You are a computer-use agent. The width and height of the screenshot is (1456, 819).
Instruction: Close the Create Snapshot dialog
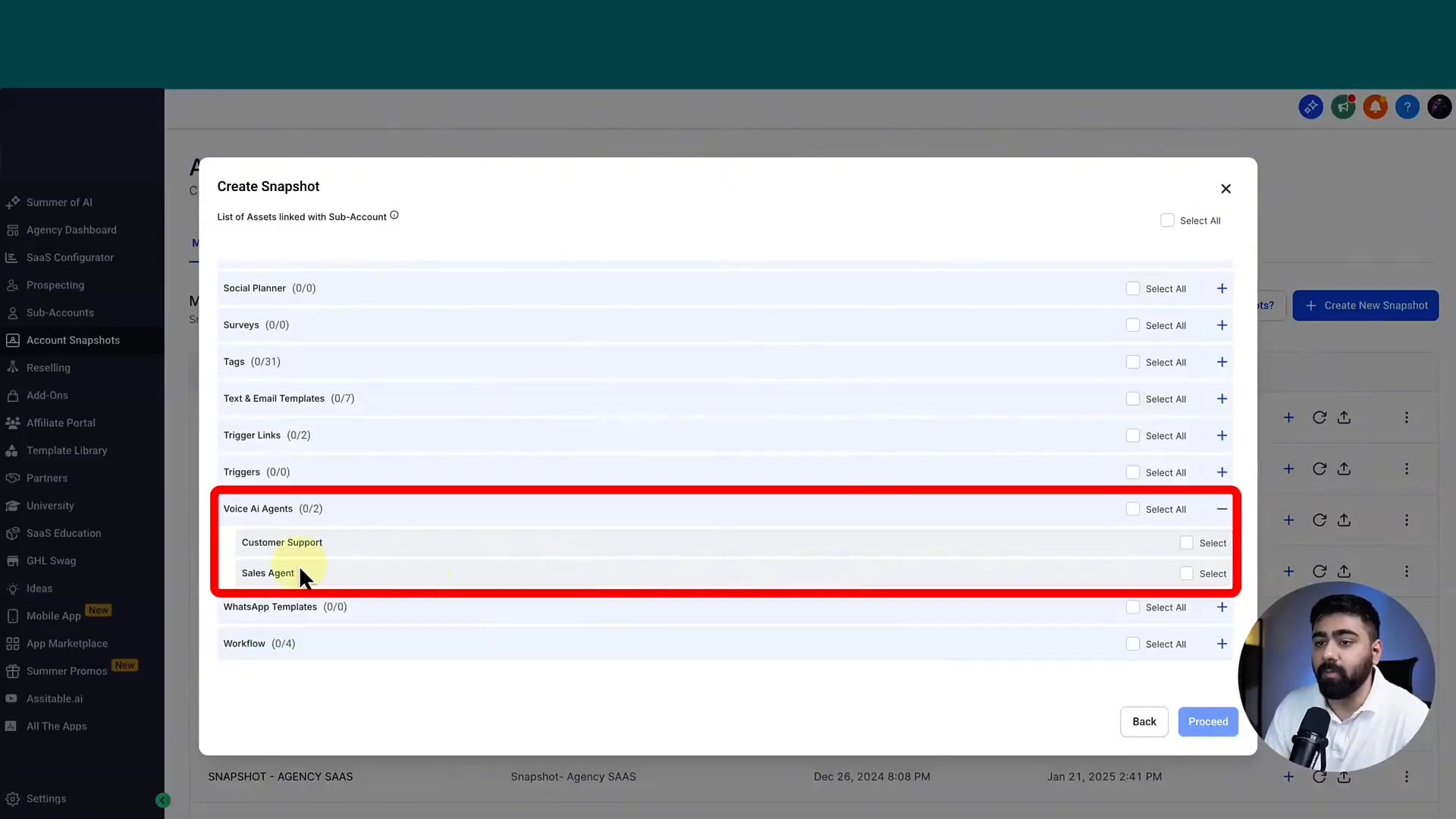(x=1225, y=189)
